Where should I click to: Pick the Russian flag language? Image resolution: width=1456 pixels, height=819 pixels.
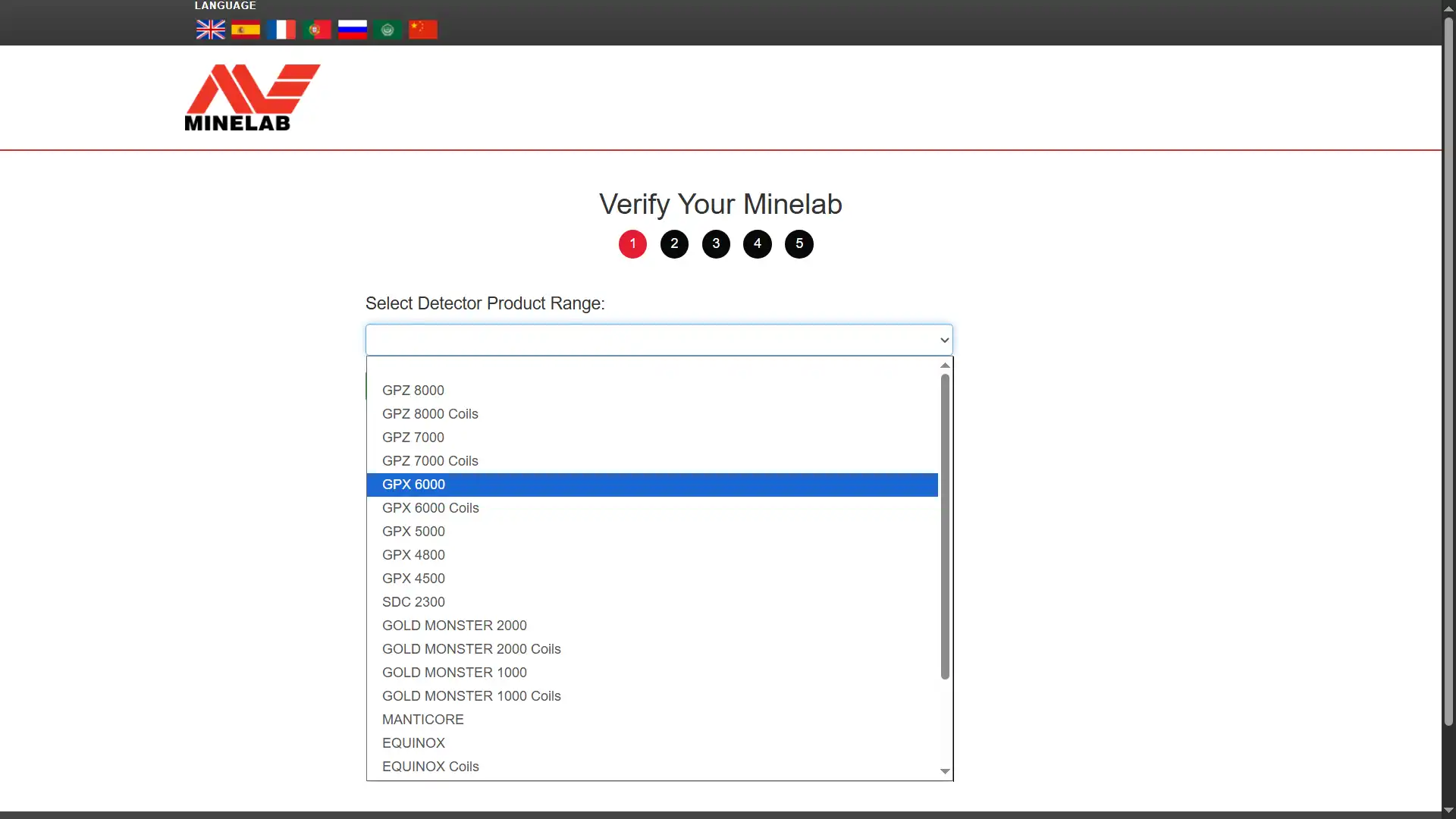353,30
